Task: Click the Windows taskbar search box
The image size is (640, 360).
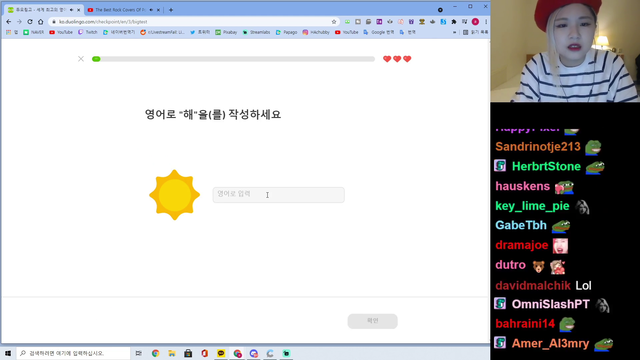Action: (73, 353)
